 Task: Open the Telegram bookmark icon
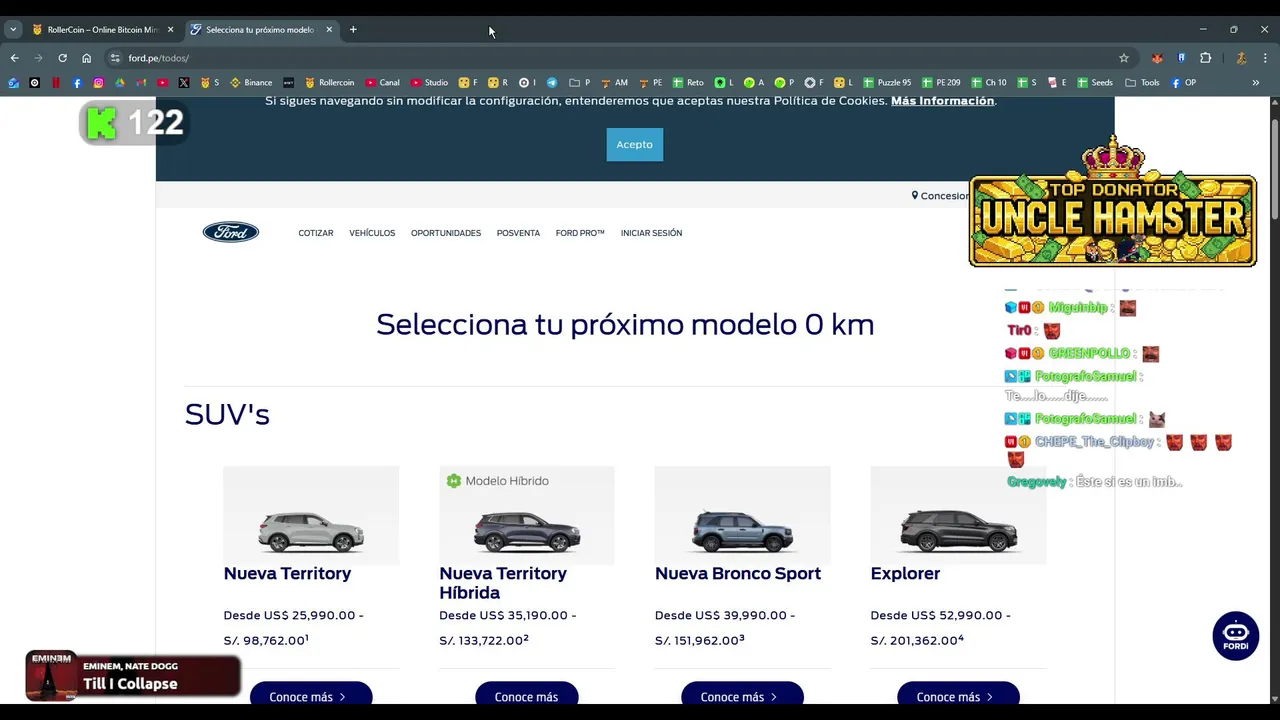point(551,83)
